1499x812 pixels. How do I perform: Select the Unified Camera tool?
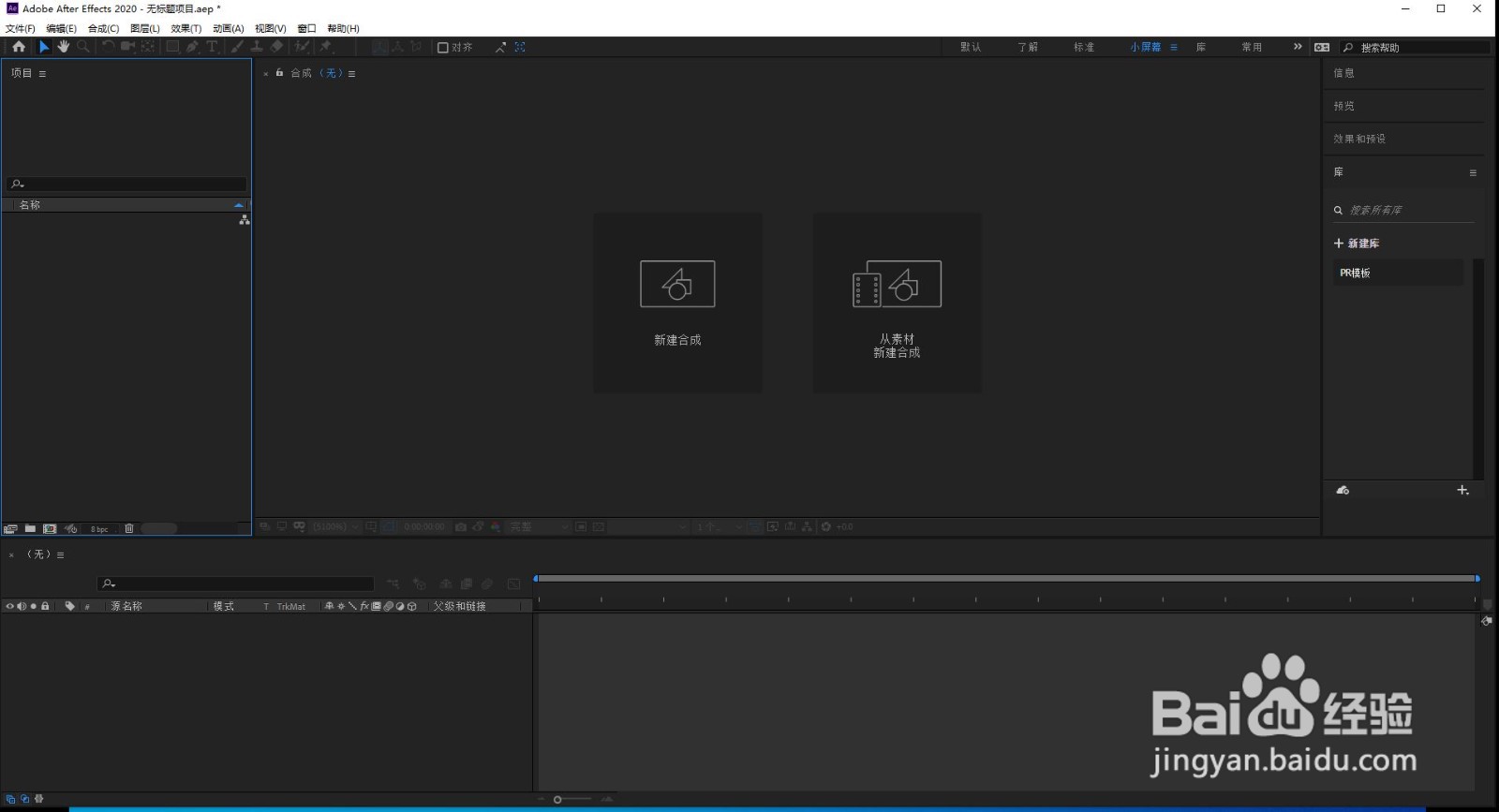[128, 46]
